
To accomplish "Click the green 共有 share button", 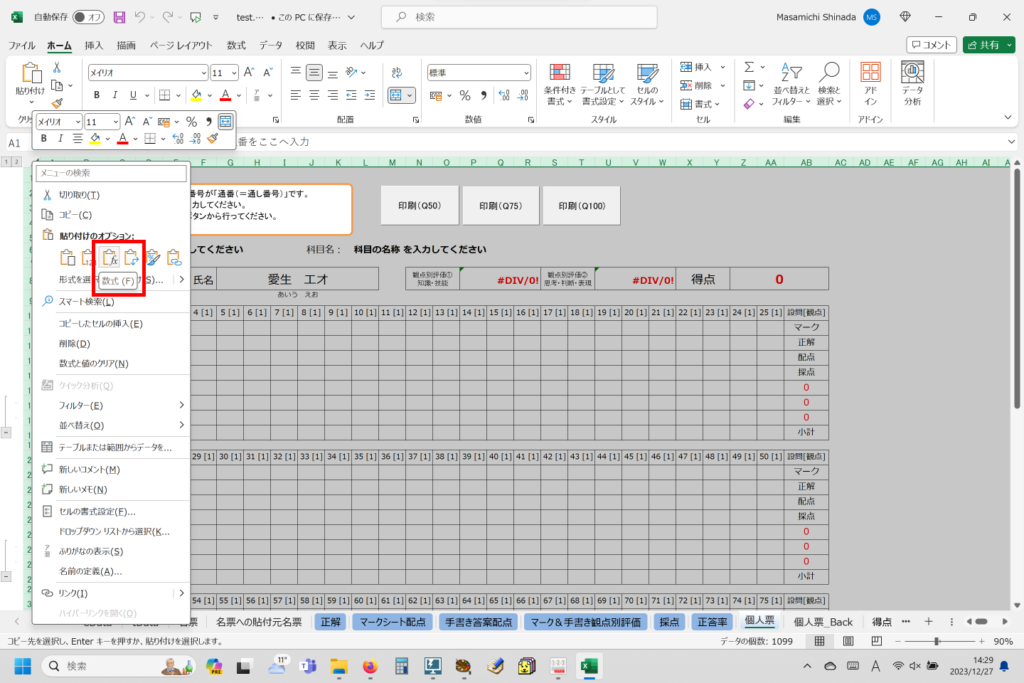I will tap(984, 45).
